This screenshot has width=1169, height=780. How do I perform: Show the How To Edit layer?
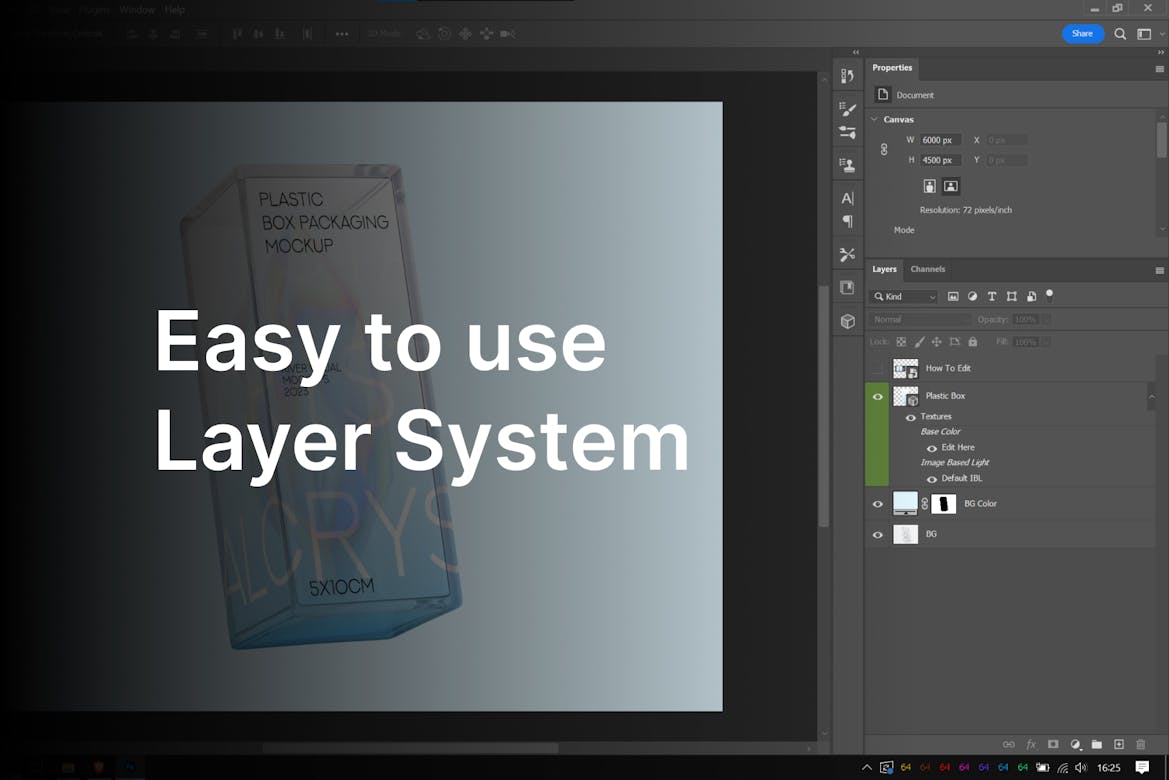tap(878, 369)
